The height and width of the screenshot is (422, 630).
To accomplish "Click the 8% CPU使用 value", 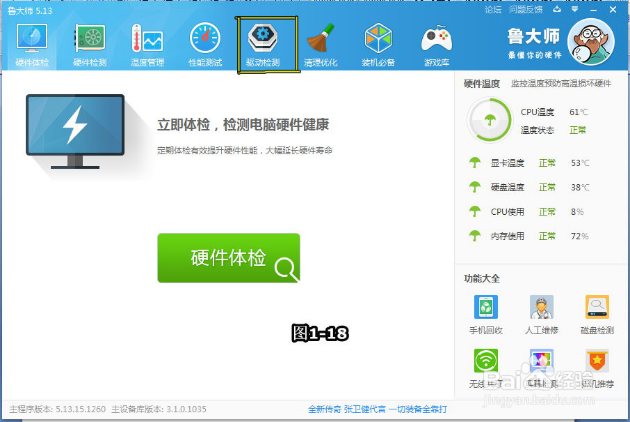I will (x=577, y=211).
